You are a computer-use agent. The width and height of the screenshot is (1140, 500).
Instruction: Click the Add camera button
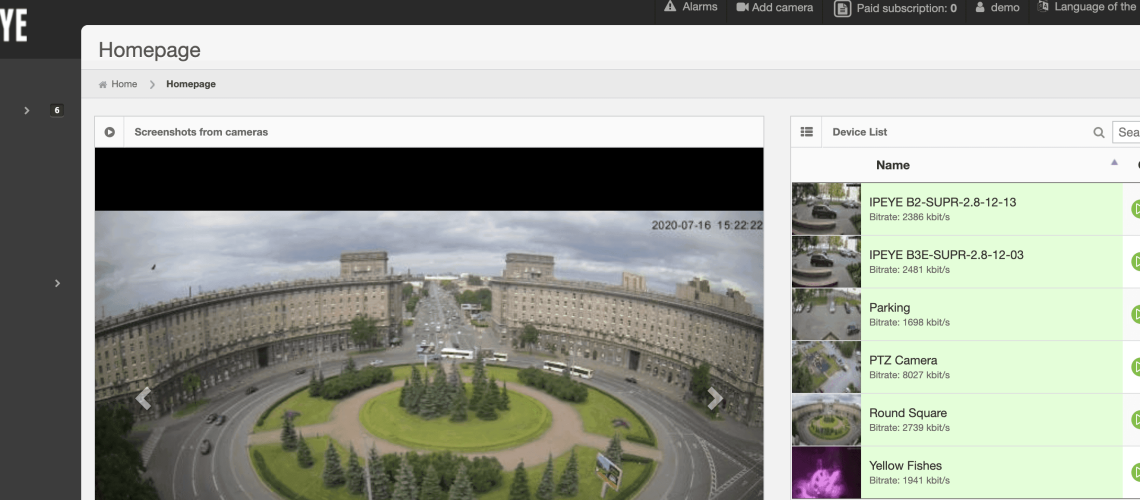click(x=774, y=7)
